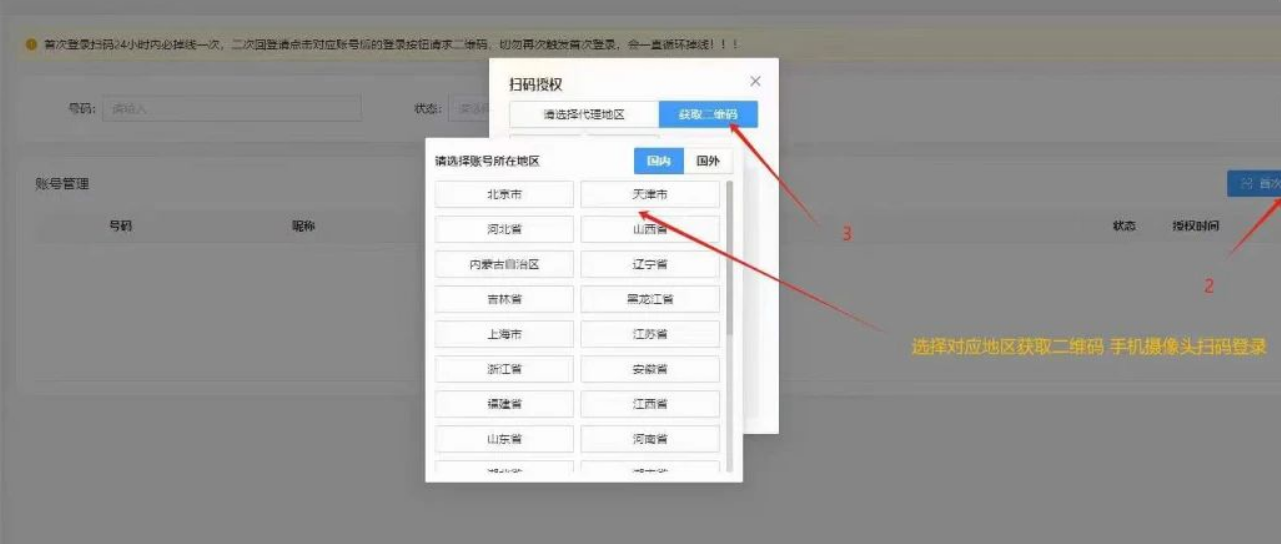The height and width of the screenshot is (544, 1281).
Task: Click the orange warning notice icon
Action: click(x=32, y=46)
